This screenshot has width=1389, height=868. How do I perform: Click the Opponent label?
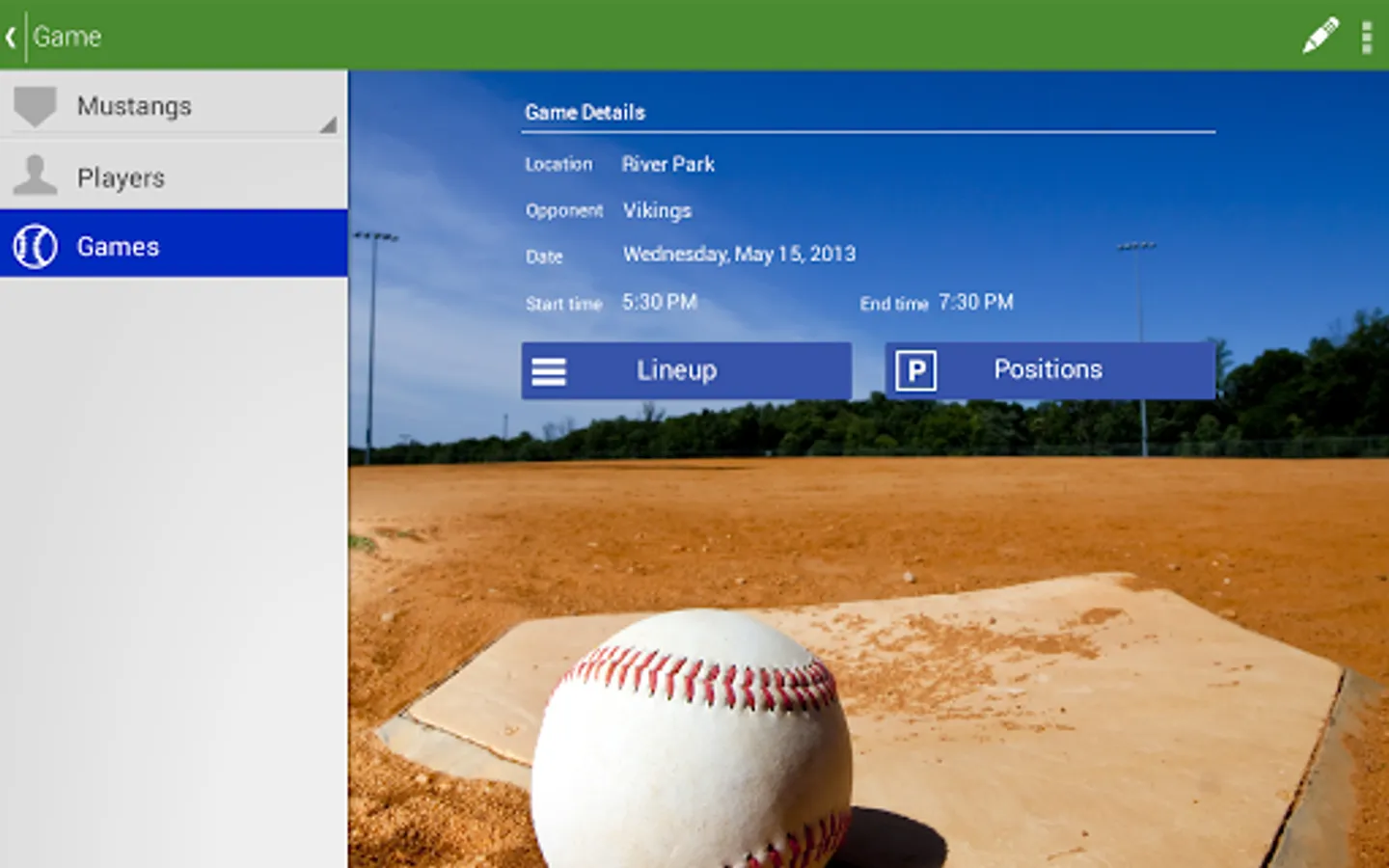[564, 210]
